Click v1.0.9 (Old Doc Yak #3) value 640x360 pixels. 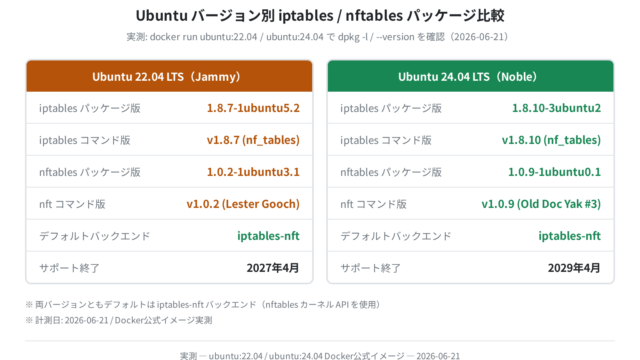tap(541, 204)
